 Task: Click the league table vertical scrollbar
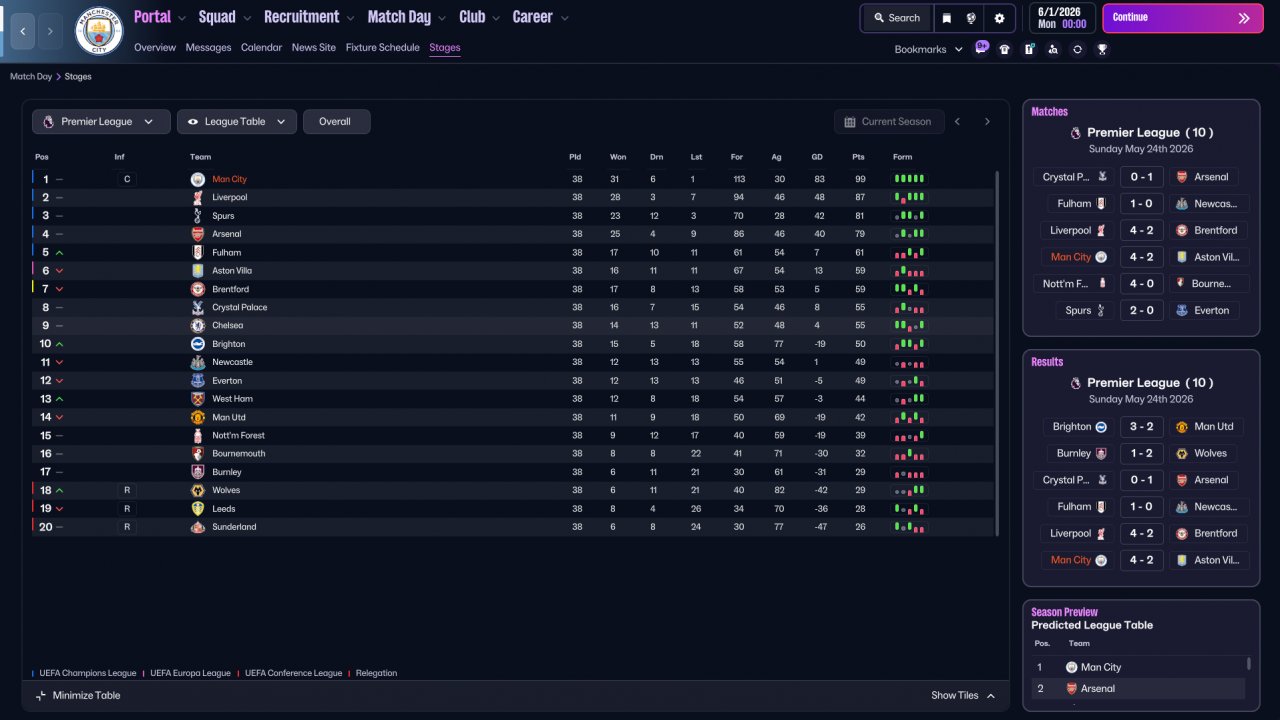[x=997, y=352]
